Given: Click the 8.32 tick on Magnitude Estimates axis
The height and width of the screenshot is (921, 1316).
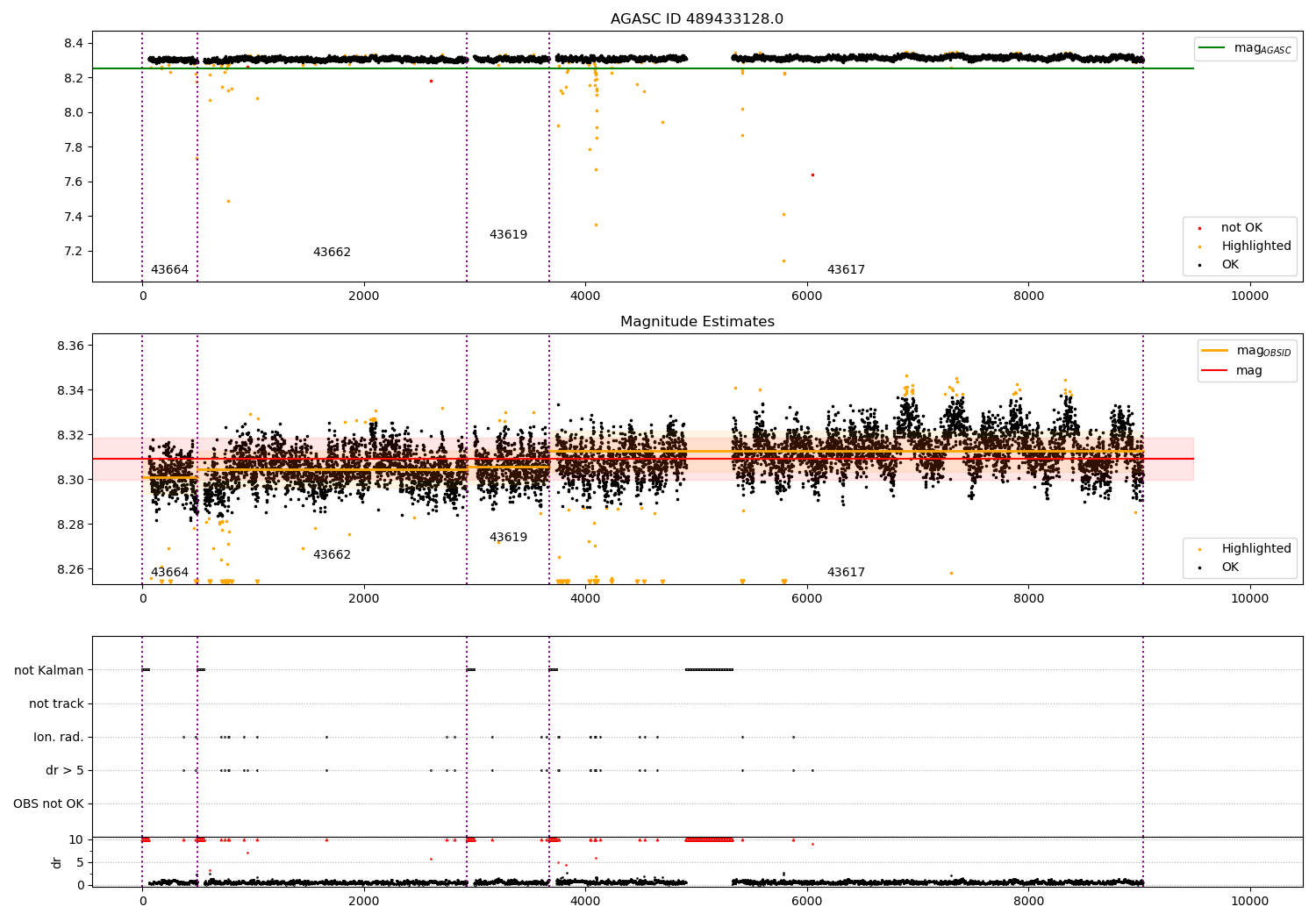Looking at the screenshot, I should coord(70,436).
